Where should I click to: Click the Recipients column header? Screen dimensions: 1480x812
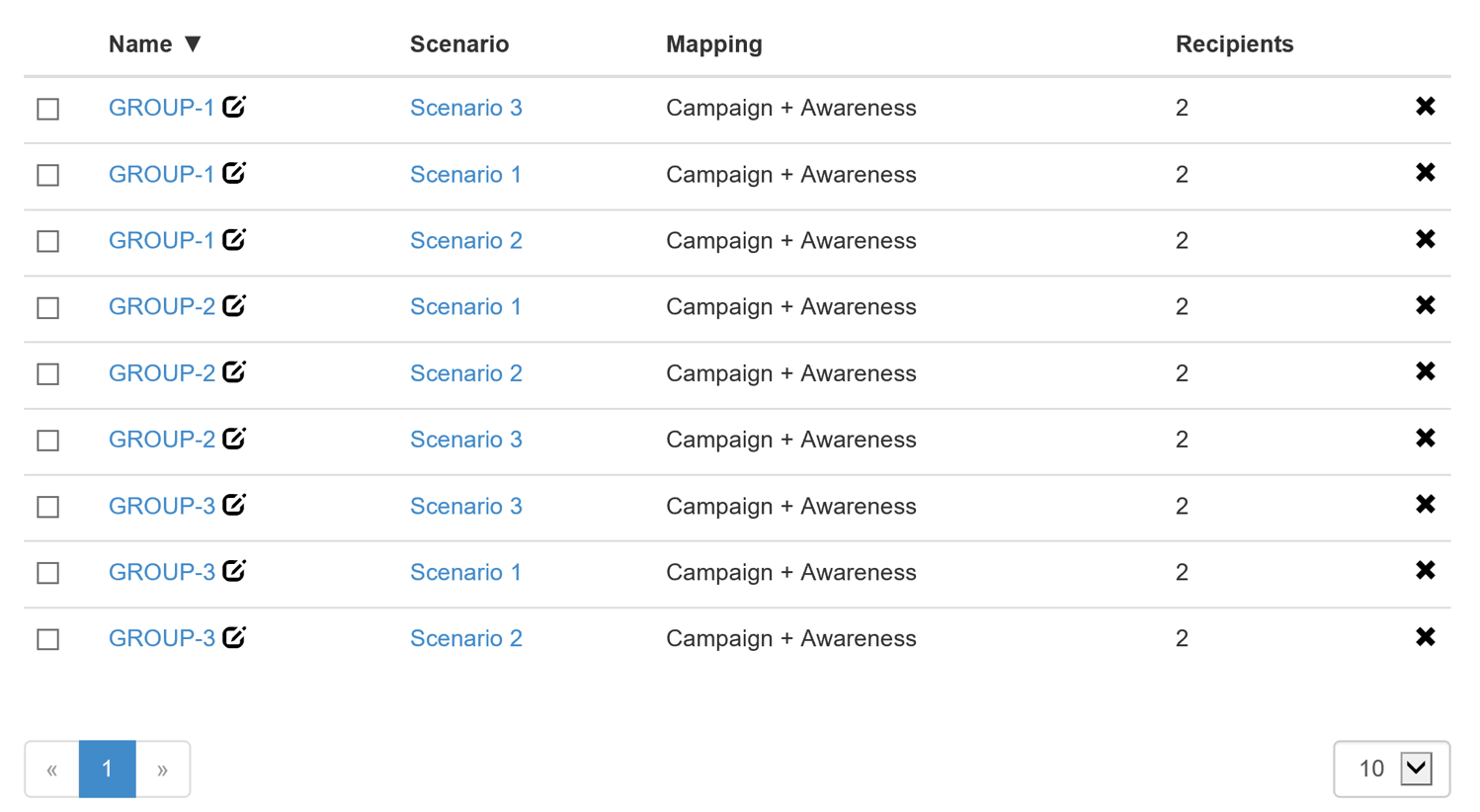click(1234, 44)
